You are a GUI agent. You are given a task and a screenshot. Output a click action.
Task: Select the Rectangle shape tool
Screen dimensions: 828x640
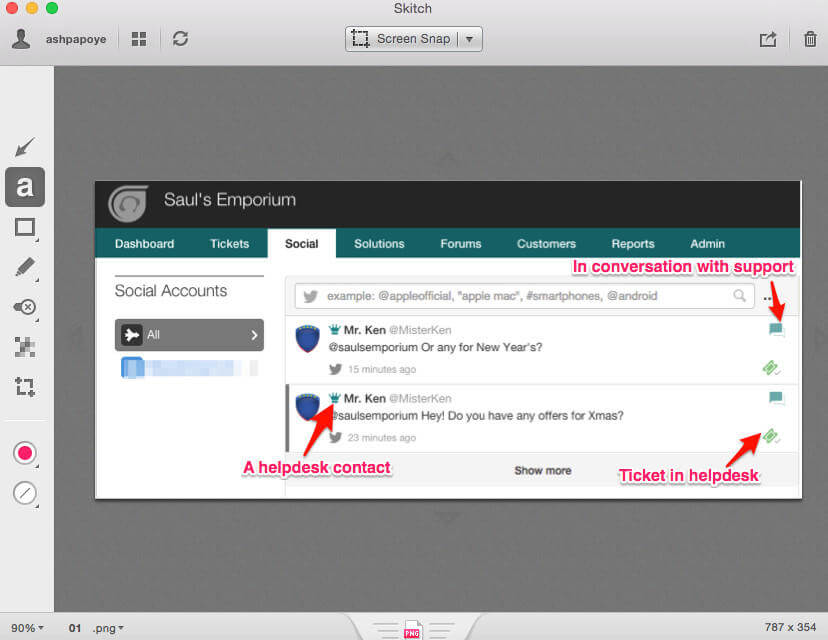tap(25, 228)
